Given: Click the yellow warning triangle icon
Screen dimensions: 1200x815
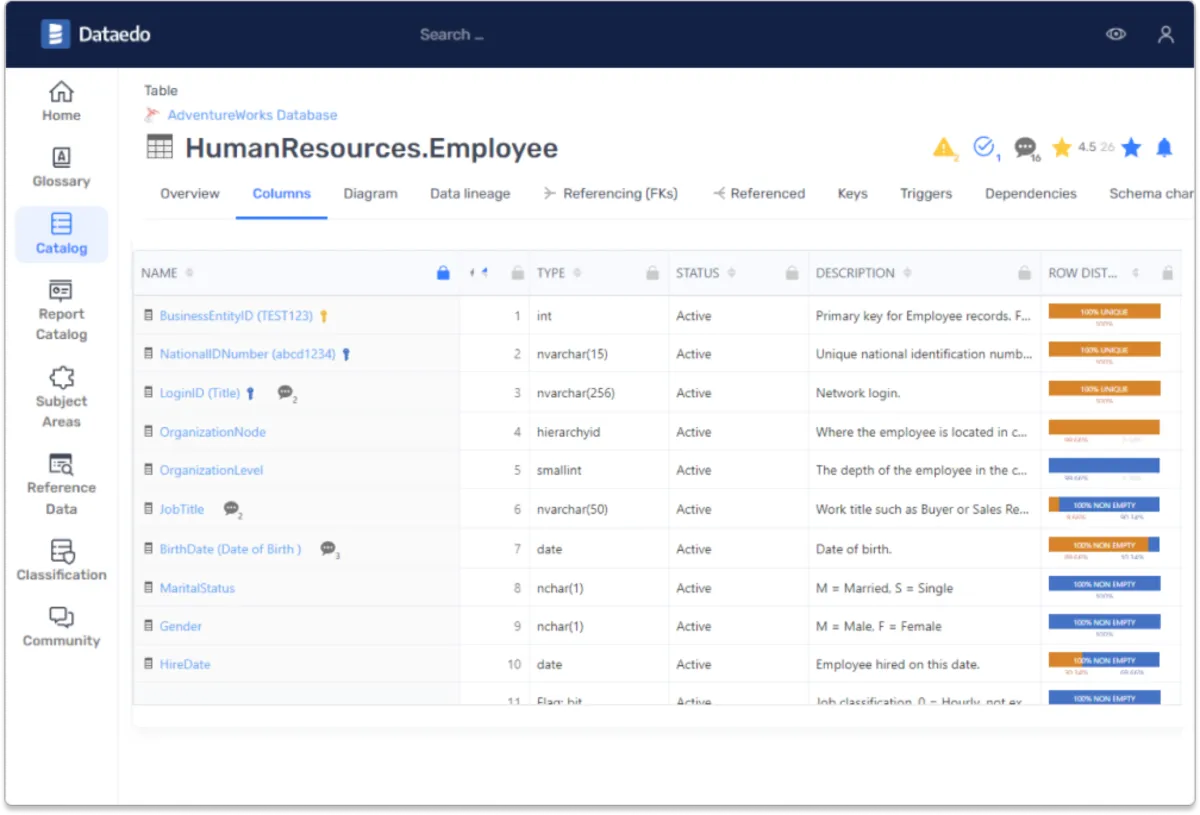Looking at the screenshot, I should click(x=944, y=148).
